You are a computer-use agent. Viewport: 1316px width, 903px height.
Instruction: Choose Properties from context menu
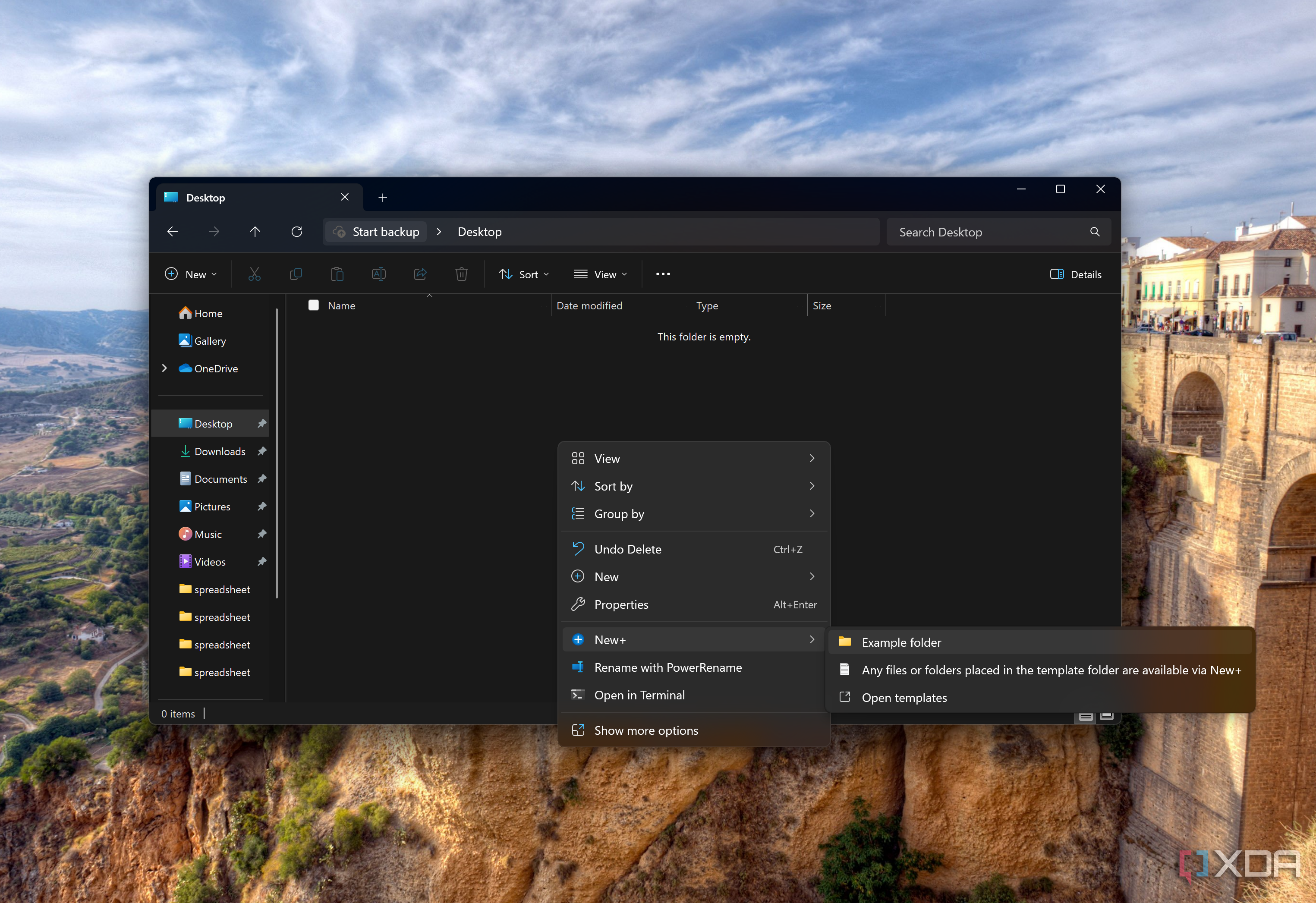[694, 604]
